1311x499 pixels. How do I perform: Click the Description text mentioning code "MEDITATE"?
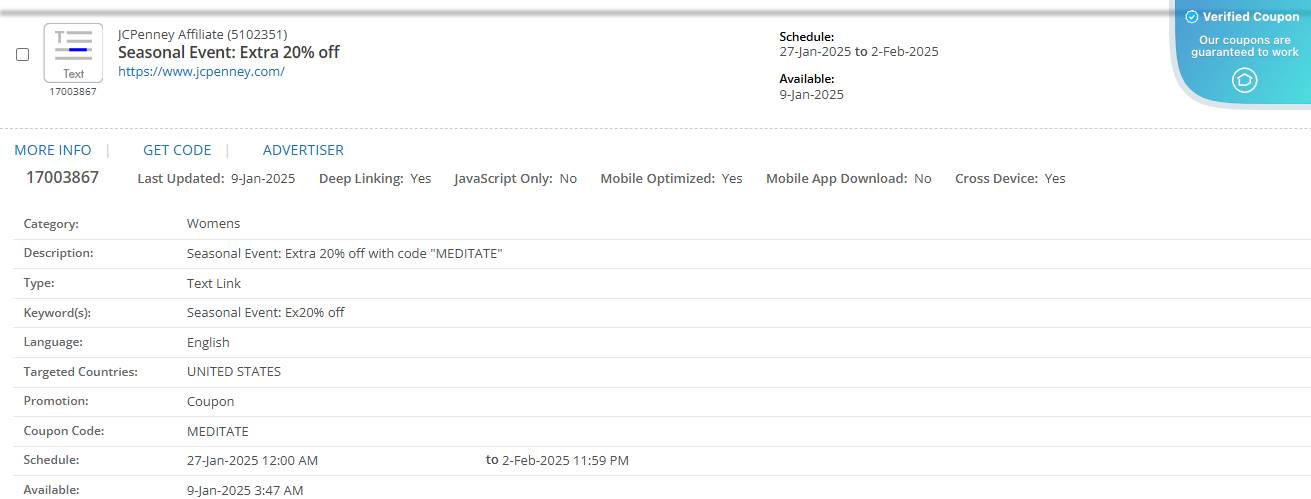(x=344, y=254)
